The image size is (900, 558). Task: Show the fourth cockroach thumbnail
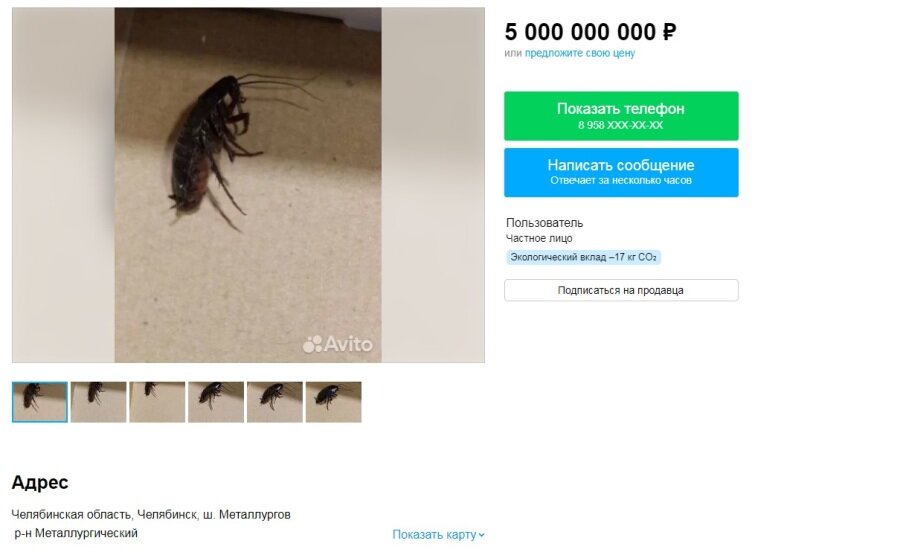click(216, 402)
